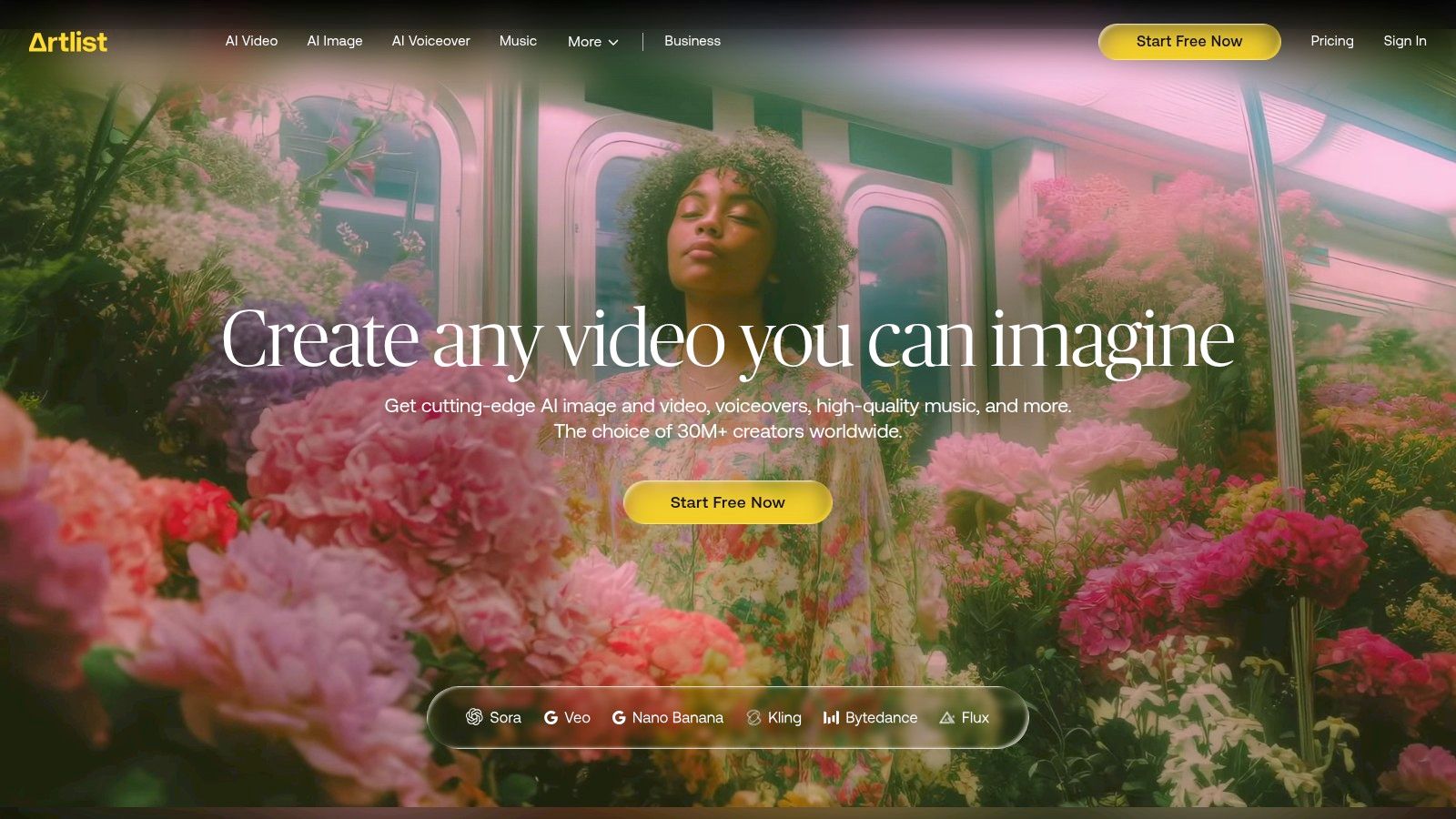Open the AI Video menu item

(x=251, y=41)
